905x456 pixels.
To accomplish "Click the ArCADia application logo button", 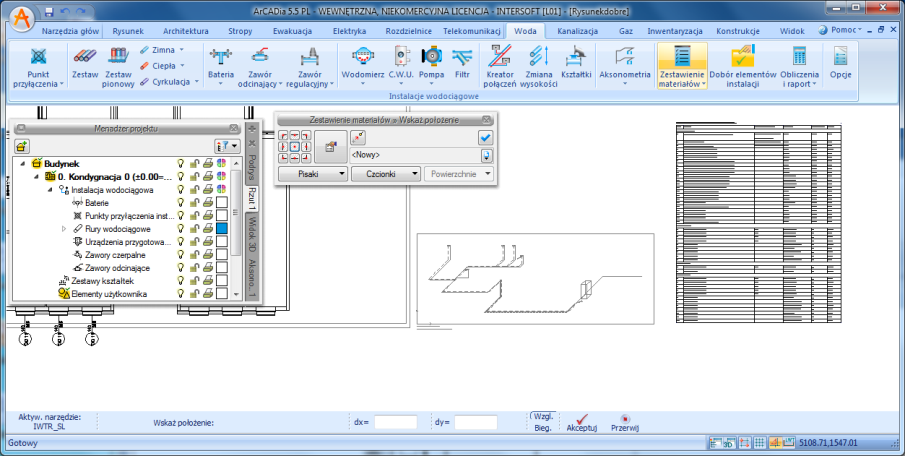I will (23, 17).
